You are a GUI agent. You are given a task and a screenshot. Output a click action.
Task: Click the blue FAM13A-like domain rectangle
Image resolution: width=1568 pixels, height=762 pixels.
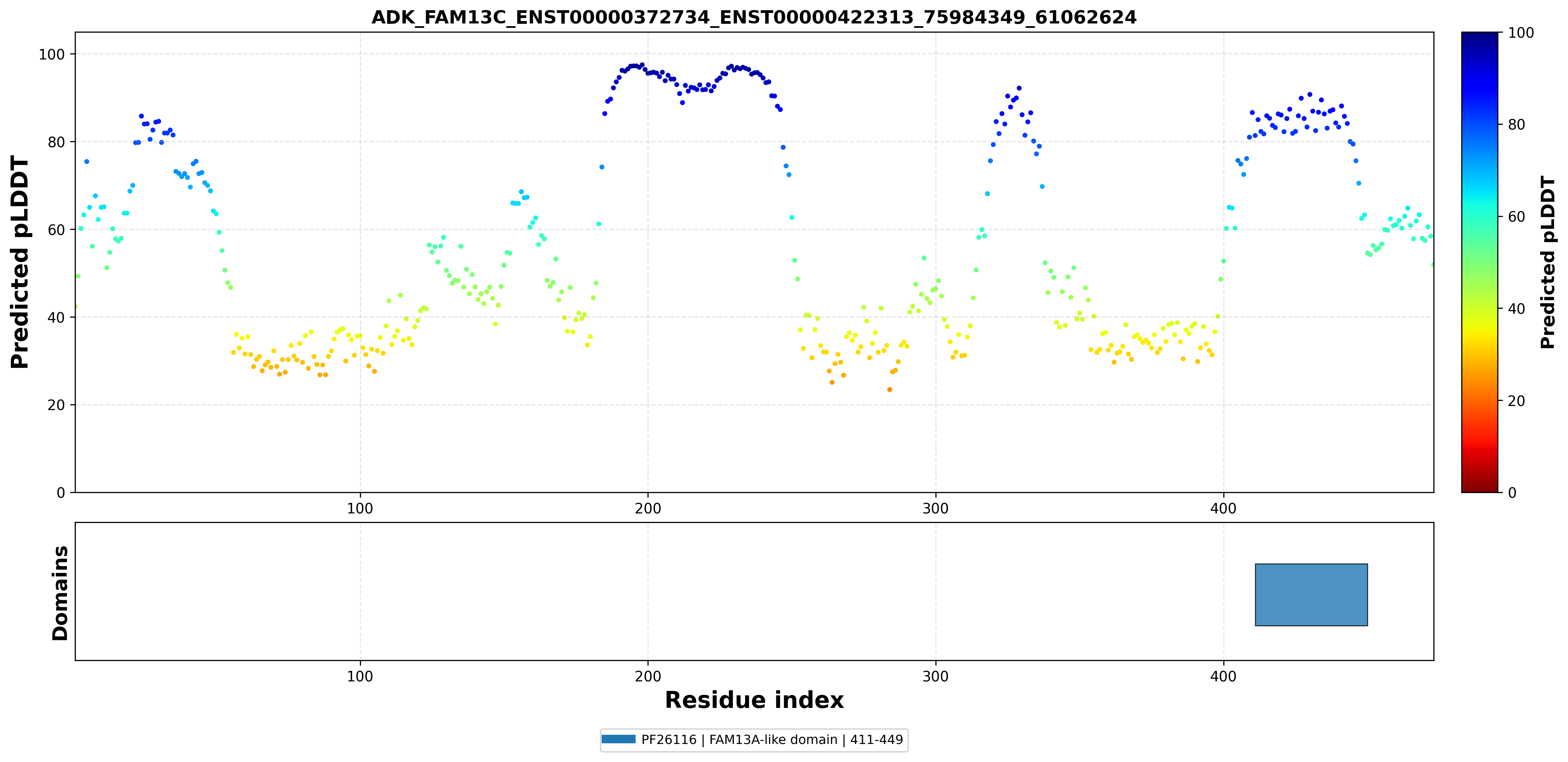click(1311, 594)
